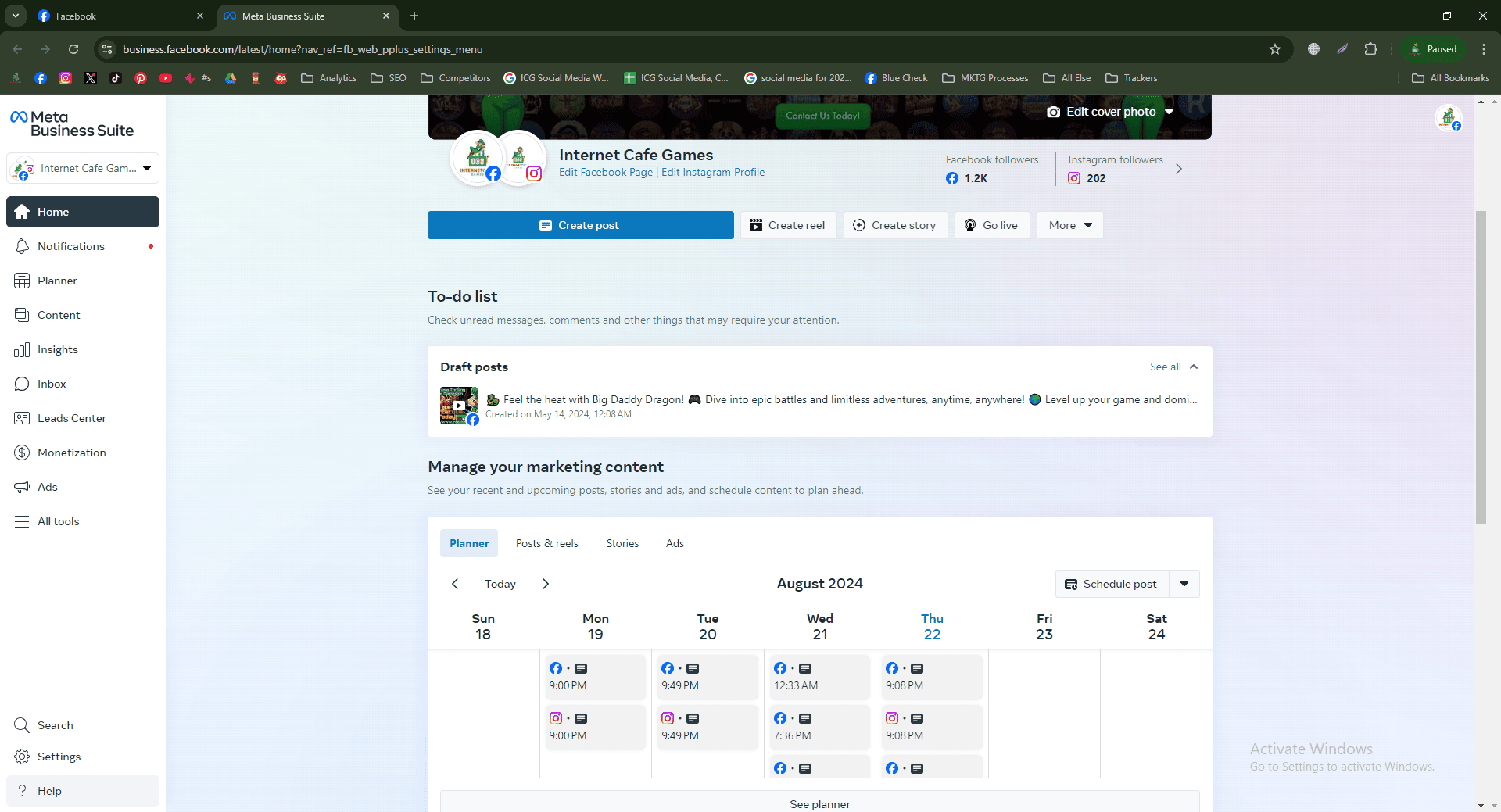Open the profile avatar at top right

click(x=1449, y=119)
